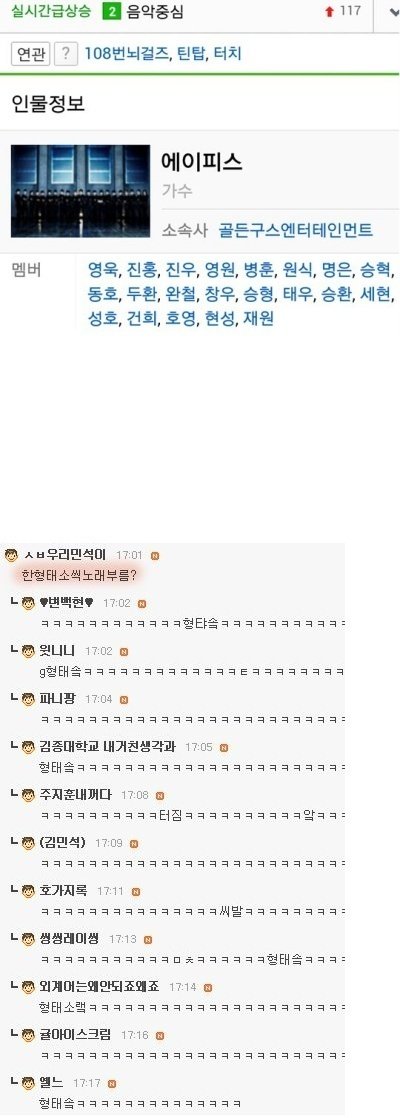Click the avatar icon beside 호가지록
Screen dimensions: 400x1118
tap(28, 891)
